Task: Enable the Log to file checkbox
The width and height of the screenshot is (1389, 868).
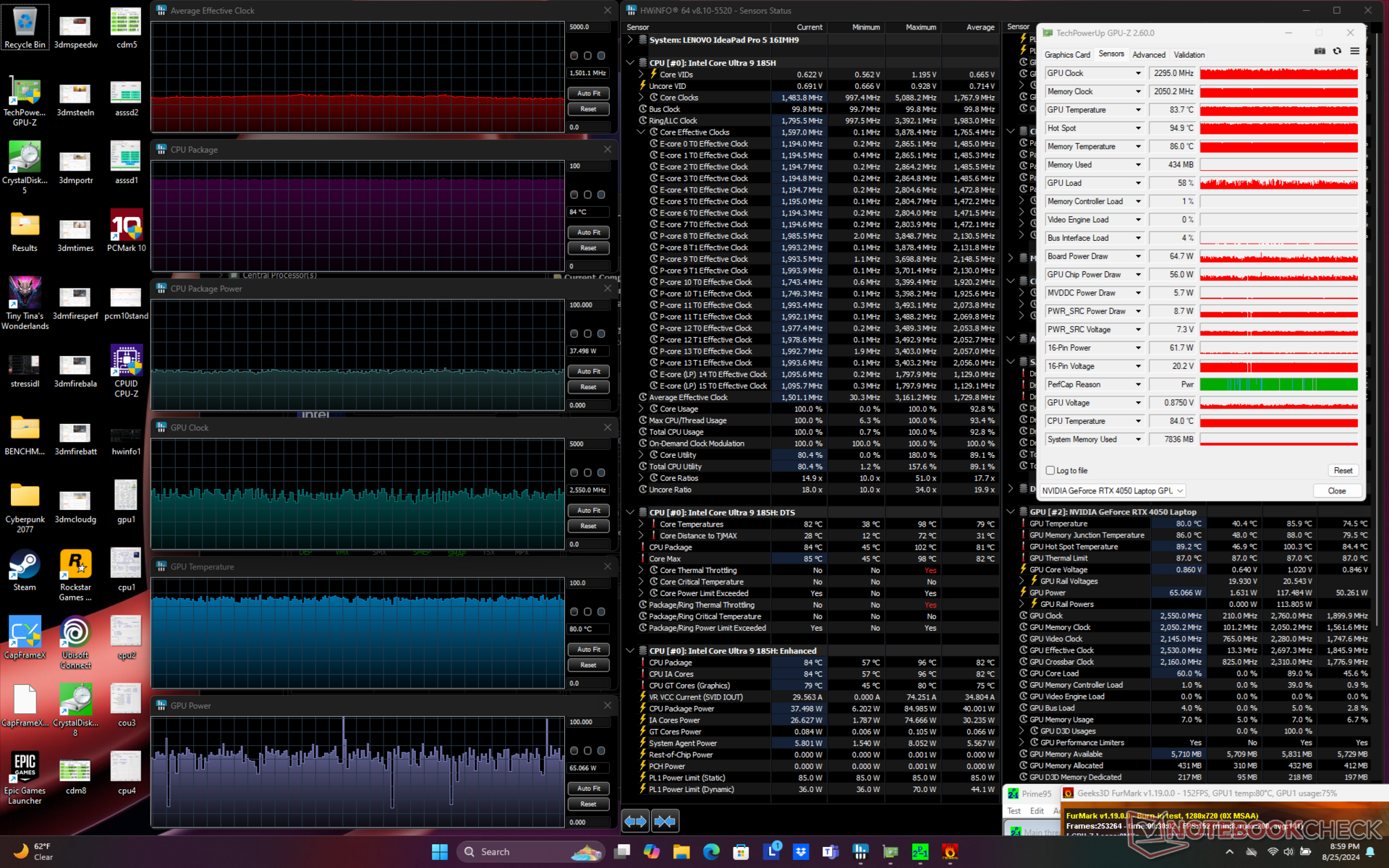Action: point(1050,471)
